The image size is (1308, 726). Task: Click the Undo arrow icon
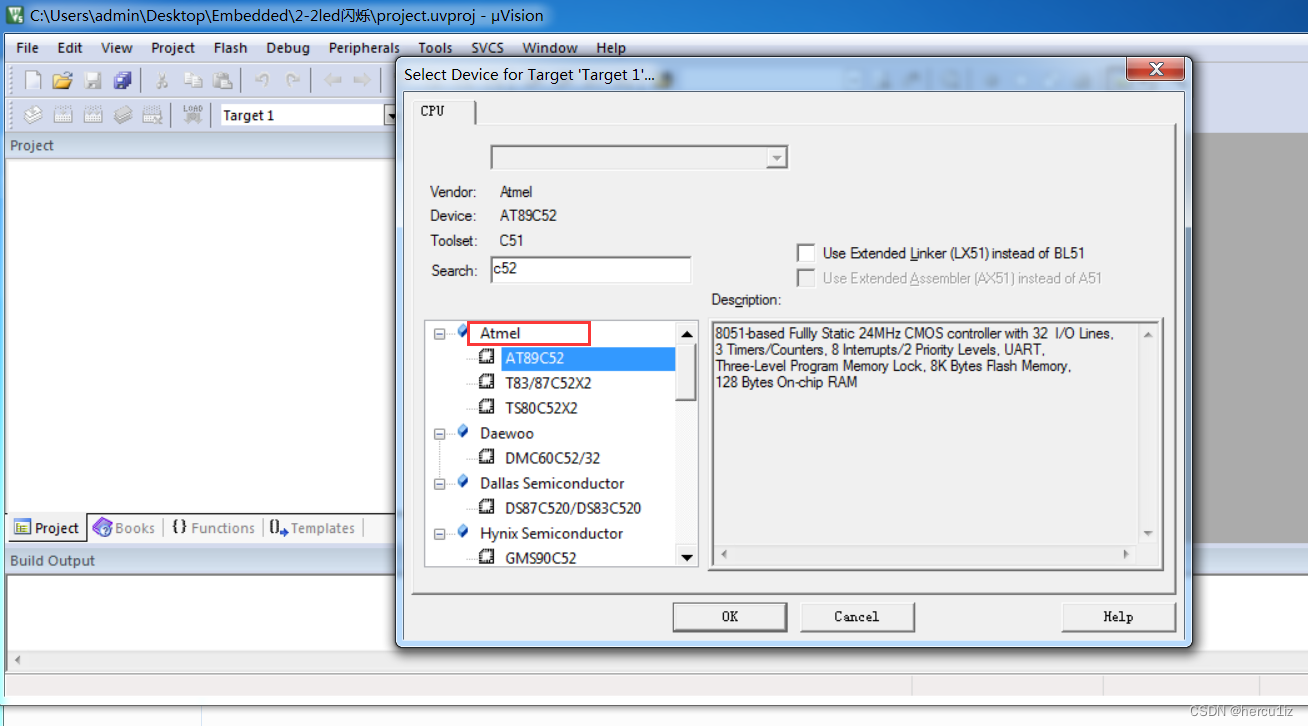[262, 81]
